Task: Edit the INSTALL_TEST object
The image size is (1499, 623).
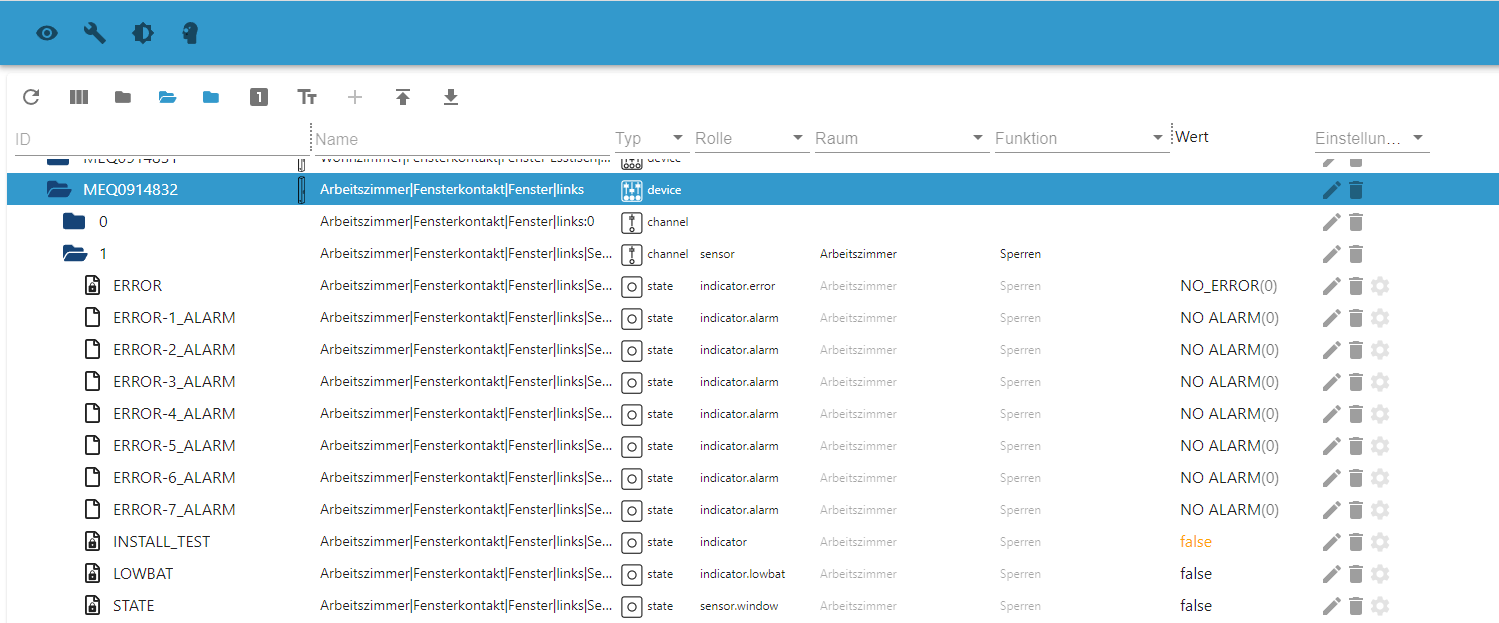Action: [x=1331, y=542]
